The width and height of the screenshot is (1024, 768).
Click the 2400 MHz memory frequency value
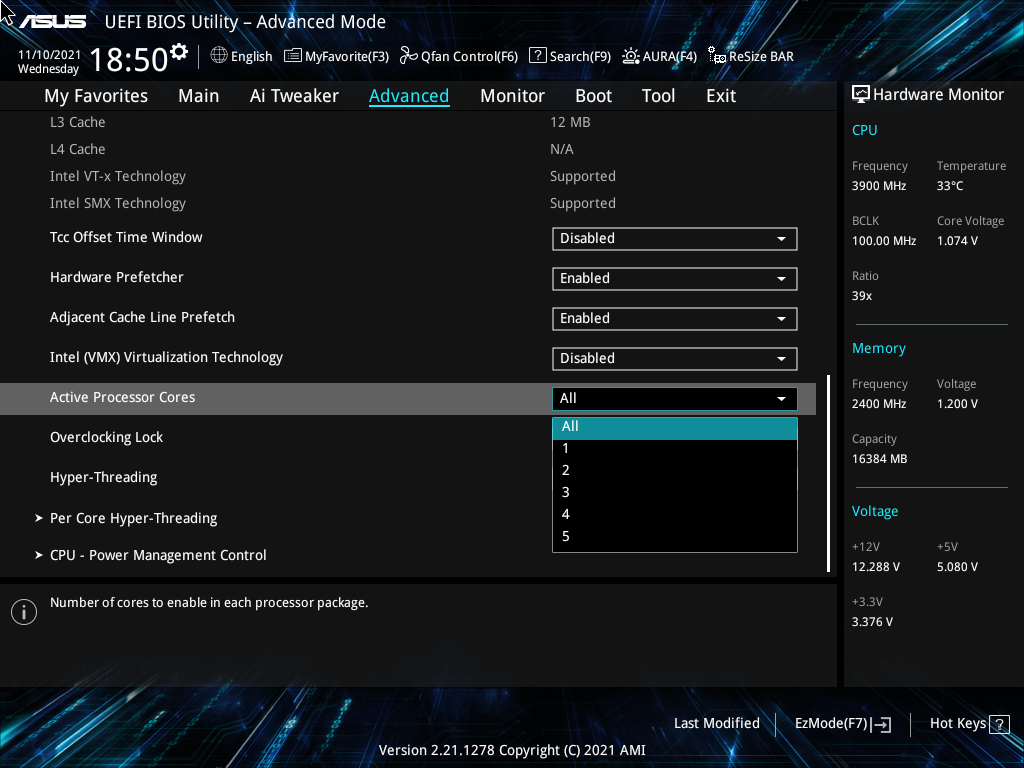pyautogui.click(x=878, y=404)
